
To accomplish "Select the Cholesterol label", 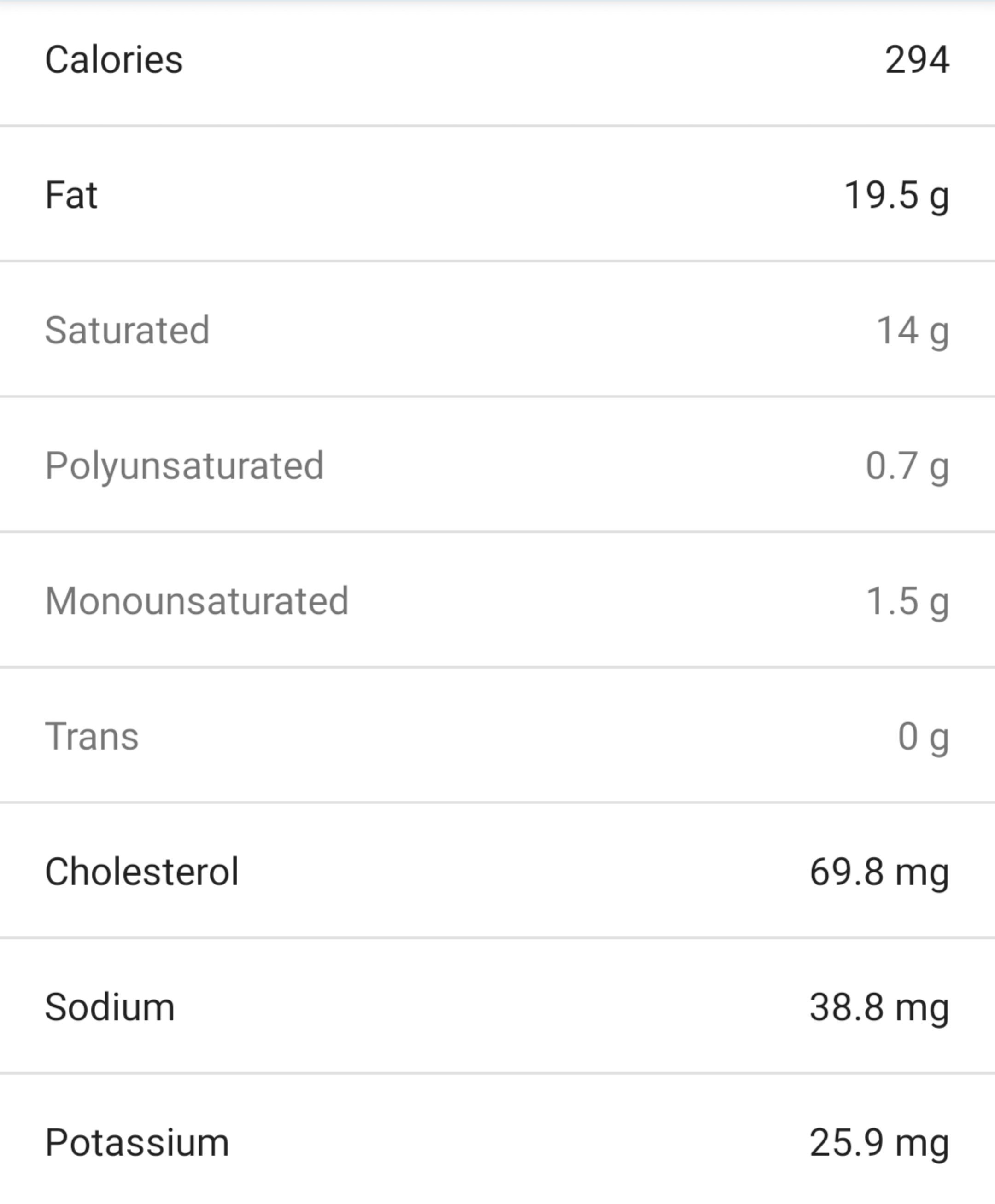I will tap(141, 872).
